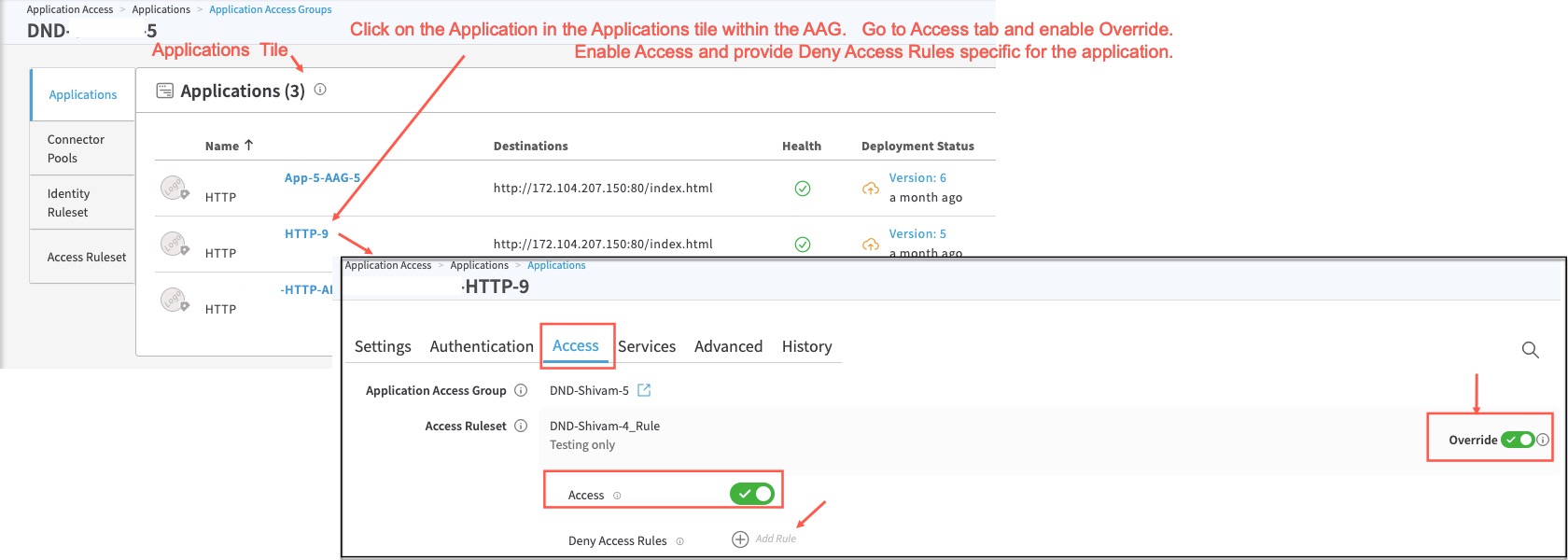1568x560 pixels.
Task: Open the HTTP-9 application link
Action: pos(306,233)
